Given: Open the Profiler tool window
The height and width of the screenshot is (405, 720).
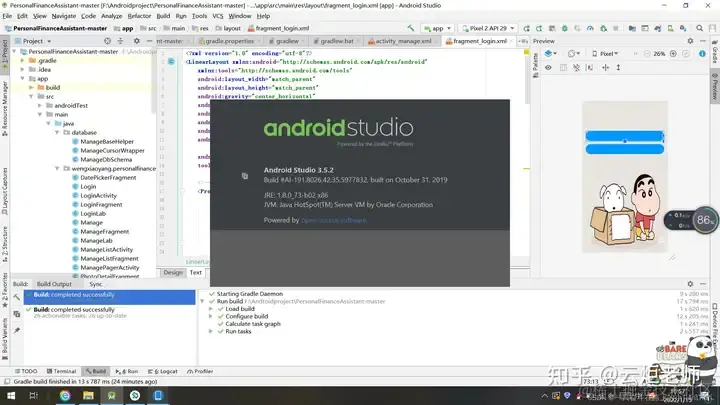Looking at the screenshot, I should [x=200, y=371].
